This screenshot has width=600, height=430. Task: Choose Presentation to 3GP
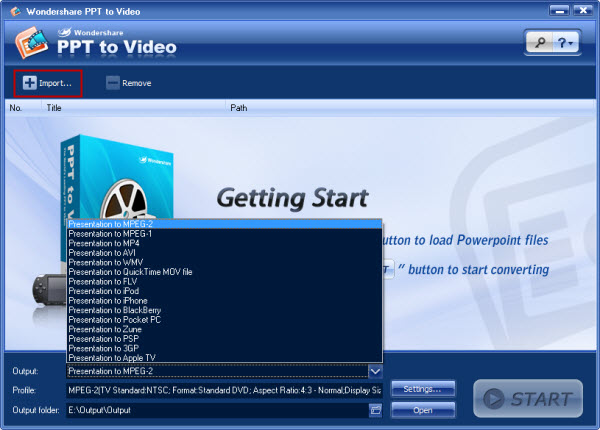[x=225, y=349]
